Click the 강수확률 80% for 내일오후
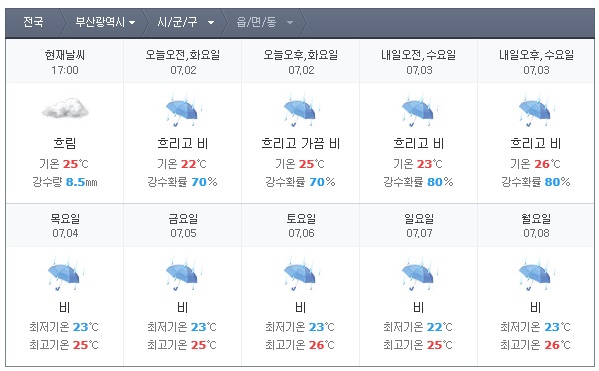Viewport: 599px width, 371px height. click(x=536, y=182)
